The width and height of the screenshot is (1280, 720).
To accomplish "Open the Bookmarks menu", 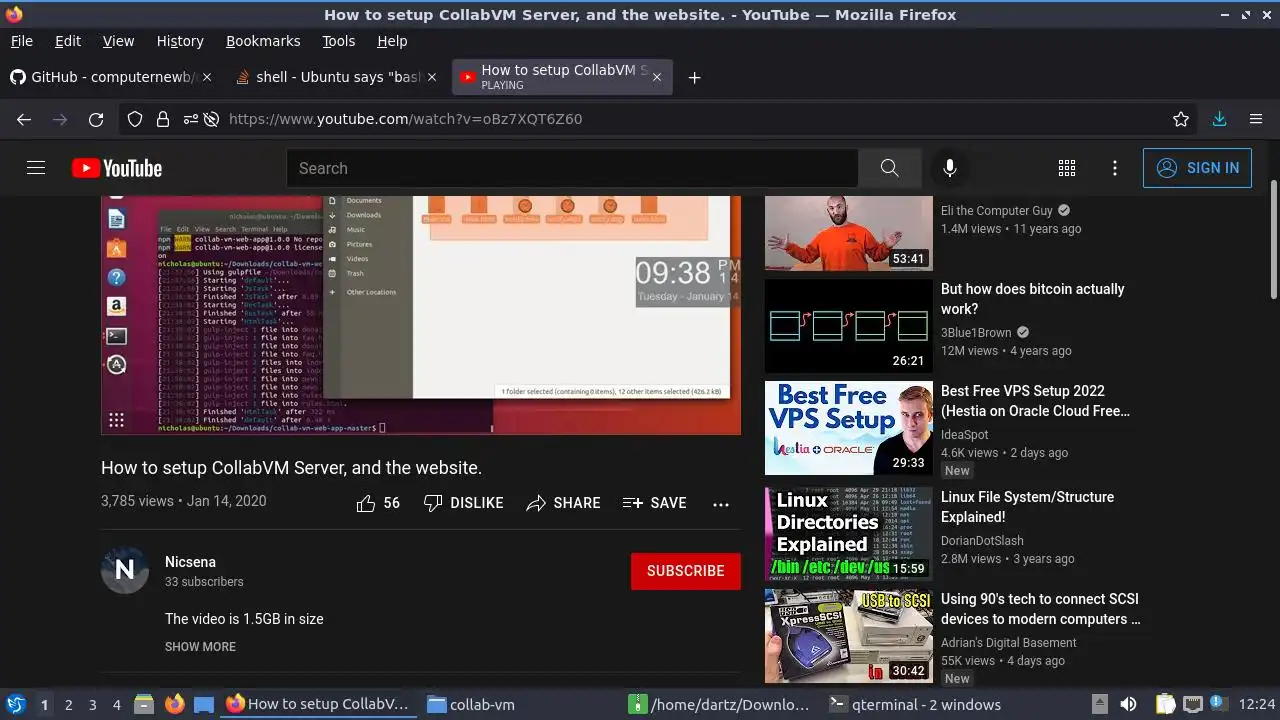I will coord(263,41).
